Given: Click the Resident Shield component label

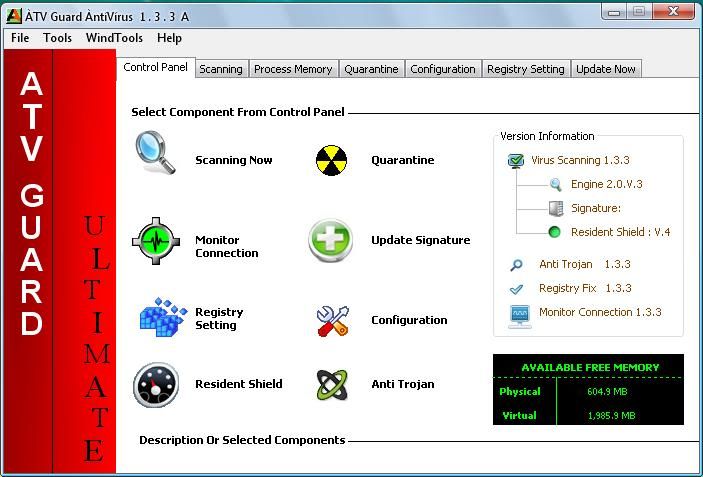Looking at the screenshot, I should pos(239,384).
